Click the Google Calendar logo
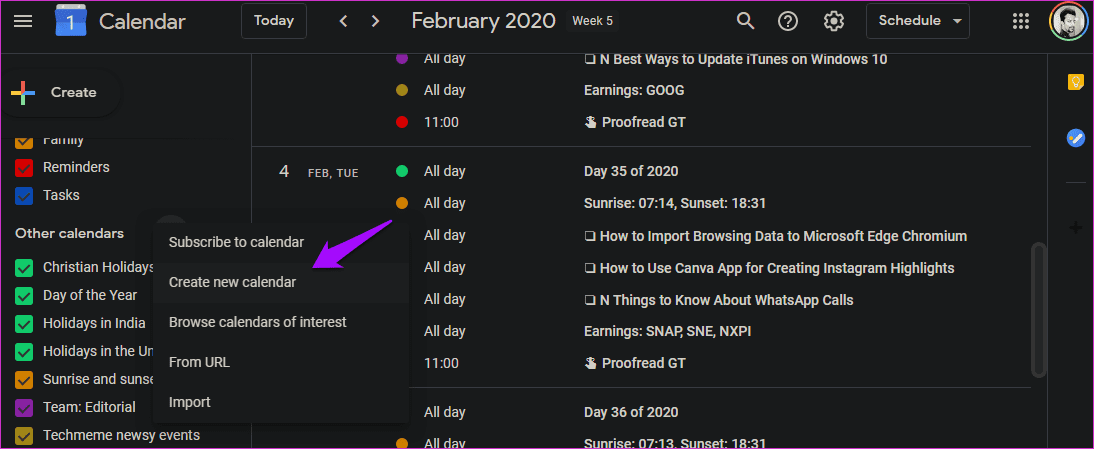Screen dimensions: 1094x449 70,22
